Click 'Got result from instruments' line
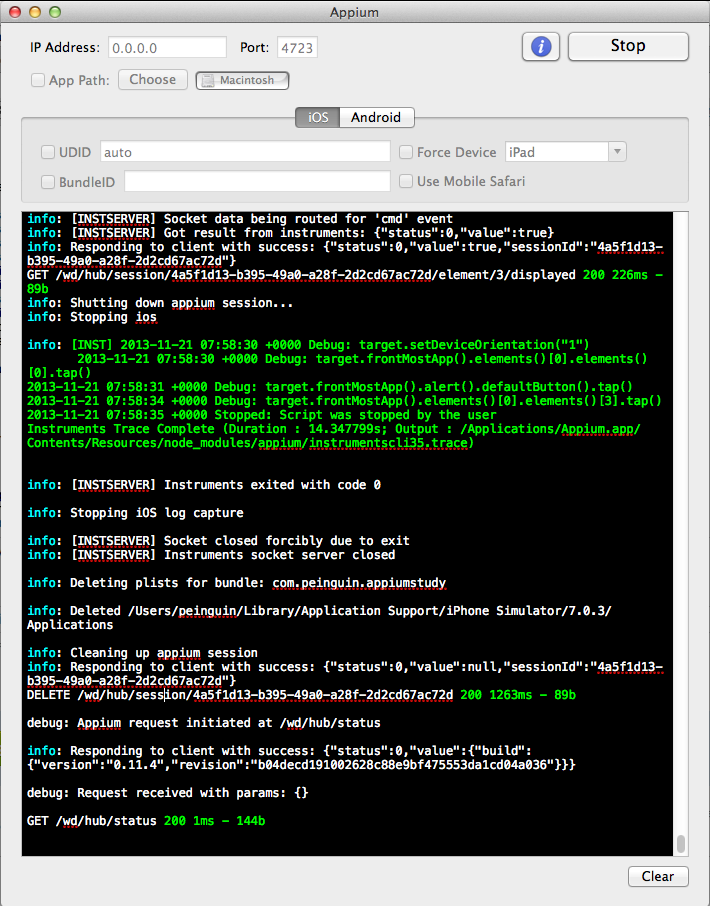 coord(290,233)
